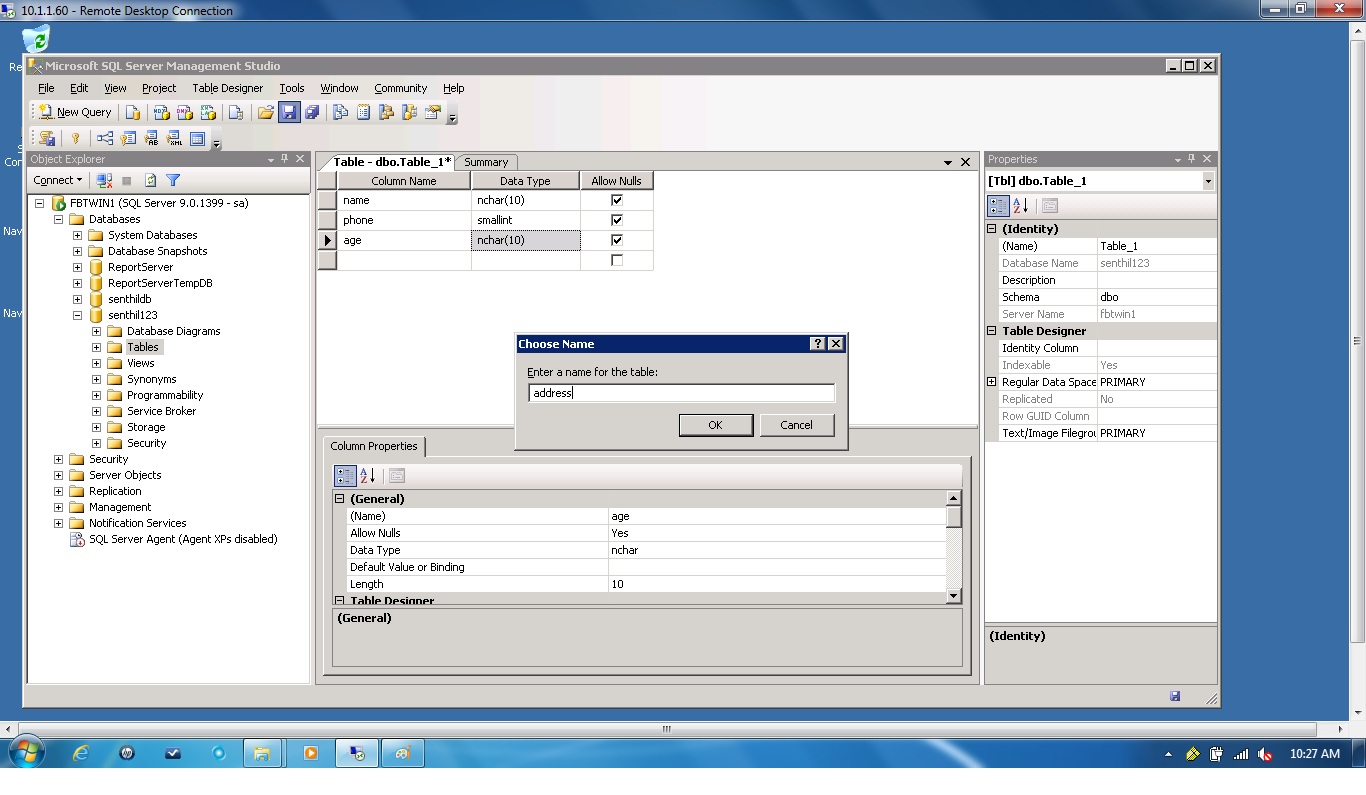The width and height of the screenshot is (1366, 795).
Task: Click the Manage Fulltext Index toolbar icon
Action: [151, 138]
